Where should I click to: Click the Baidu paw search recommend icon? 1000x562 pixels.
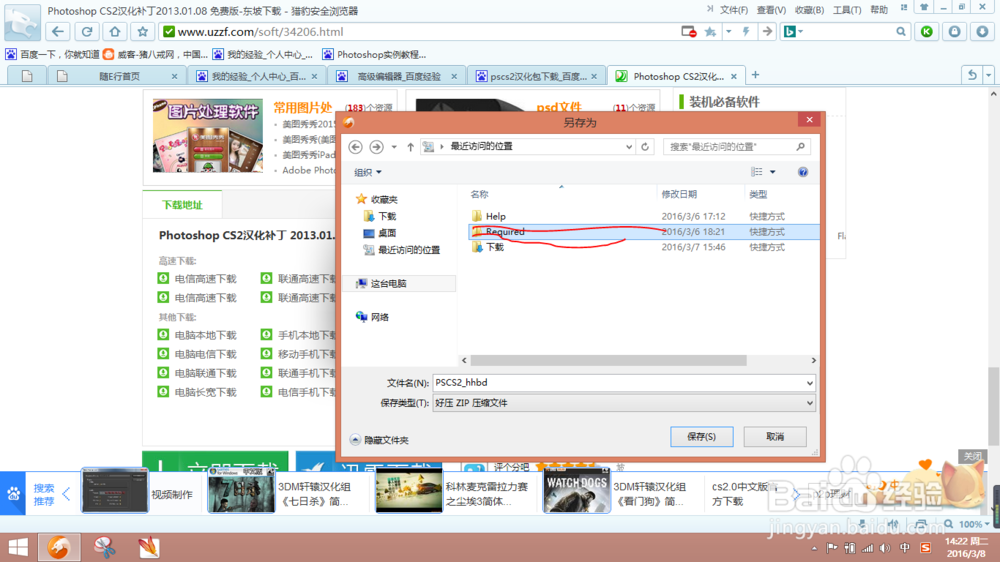pos(13,494)
